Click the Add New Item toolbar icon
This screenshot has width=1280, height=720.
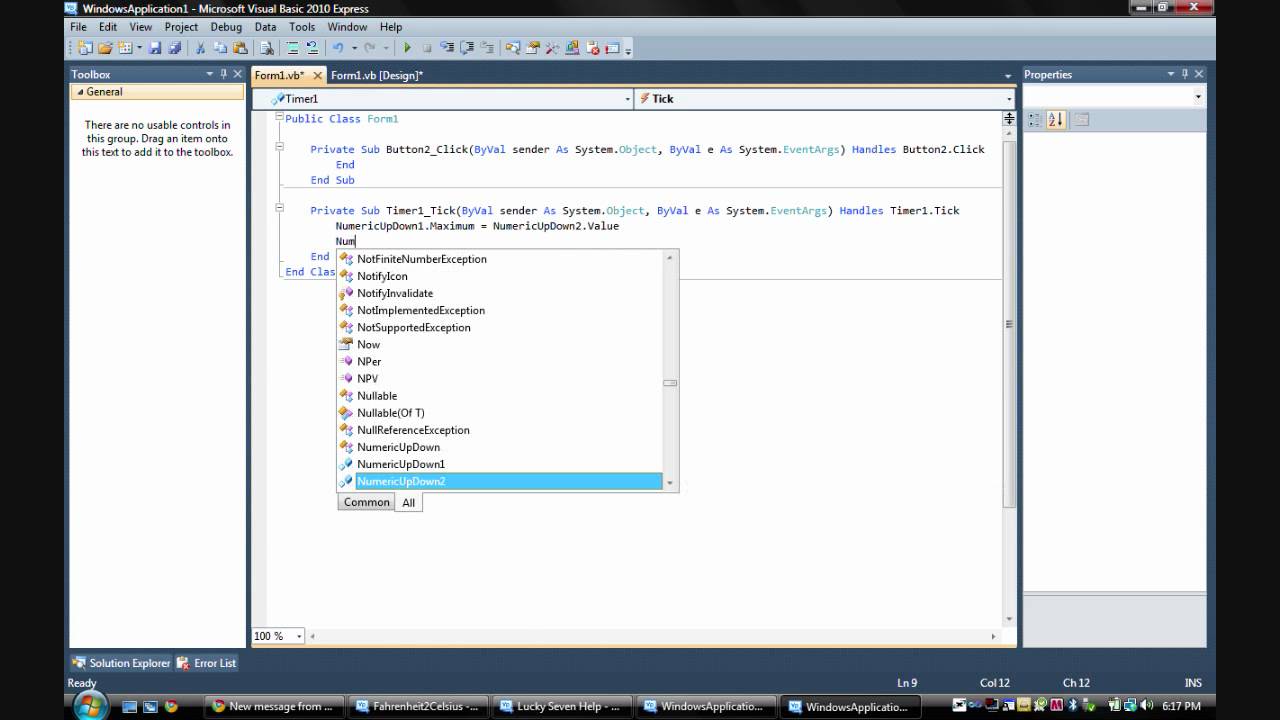[x=125, y=48]
